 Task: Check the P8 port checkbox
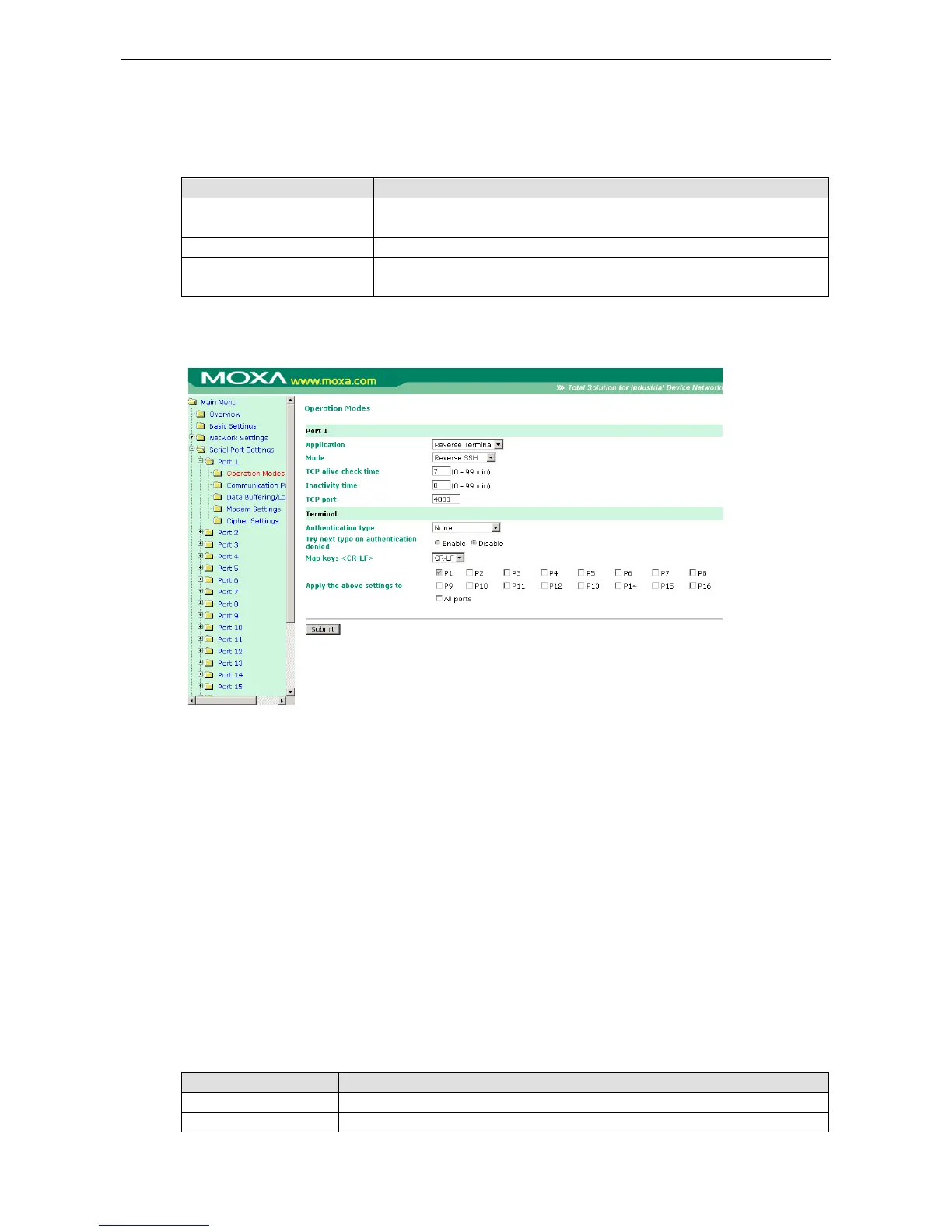[x=693, y=572]
